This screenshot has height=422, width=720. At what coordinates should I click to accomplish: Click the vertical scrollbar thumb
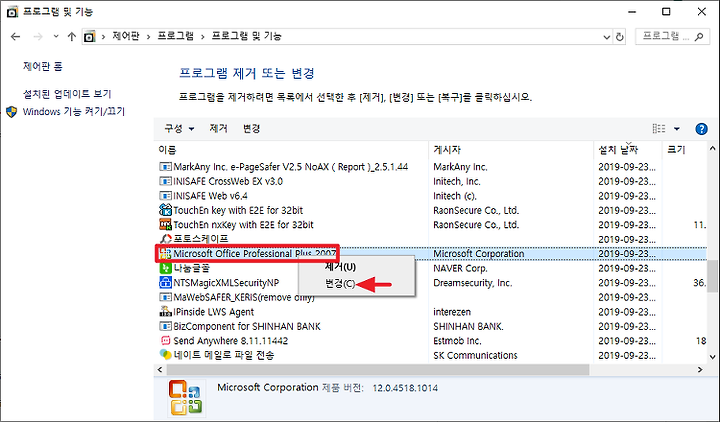(712, 275)
